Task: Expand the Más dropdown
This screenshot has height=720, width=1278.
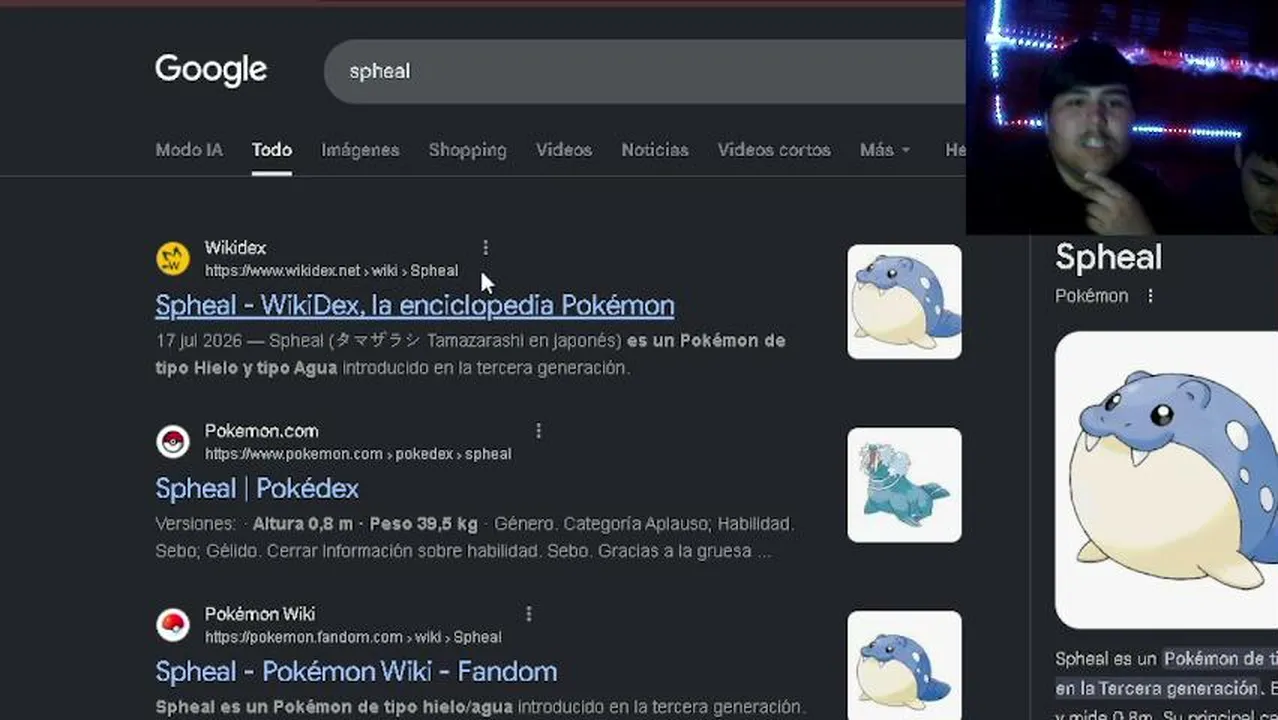Action: pos(885,150)
